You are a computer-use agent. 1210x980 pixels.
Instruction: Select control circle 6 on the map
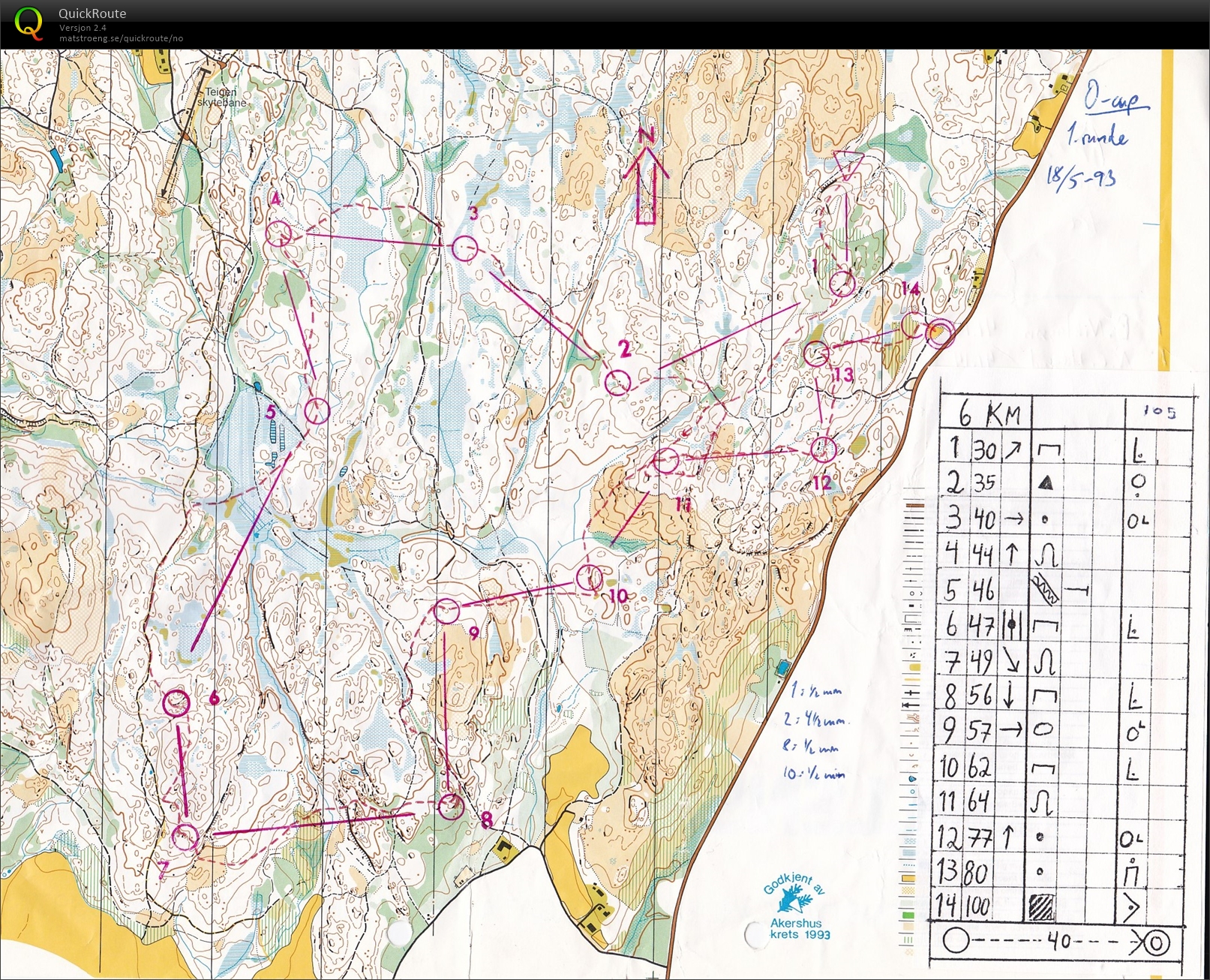[176, 702]
